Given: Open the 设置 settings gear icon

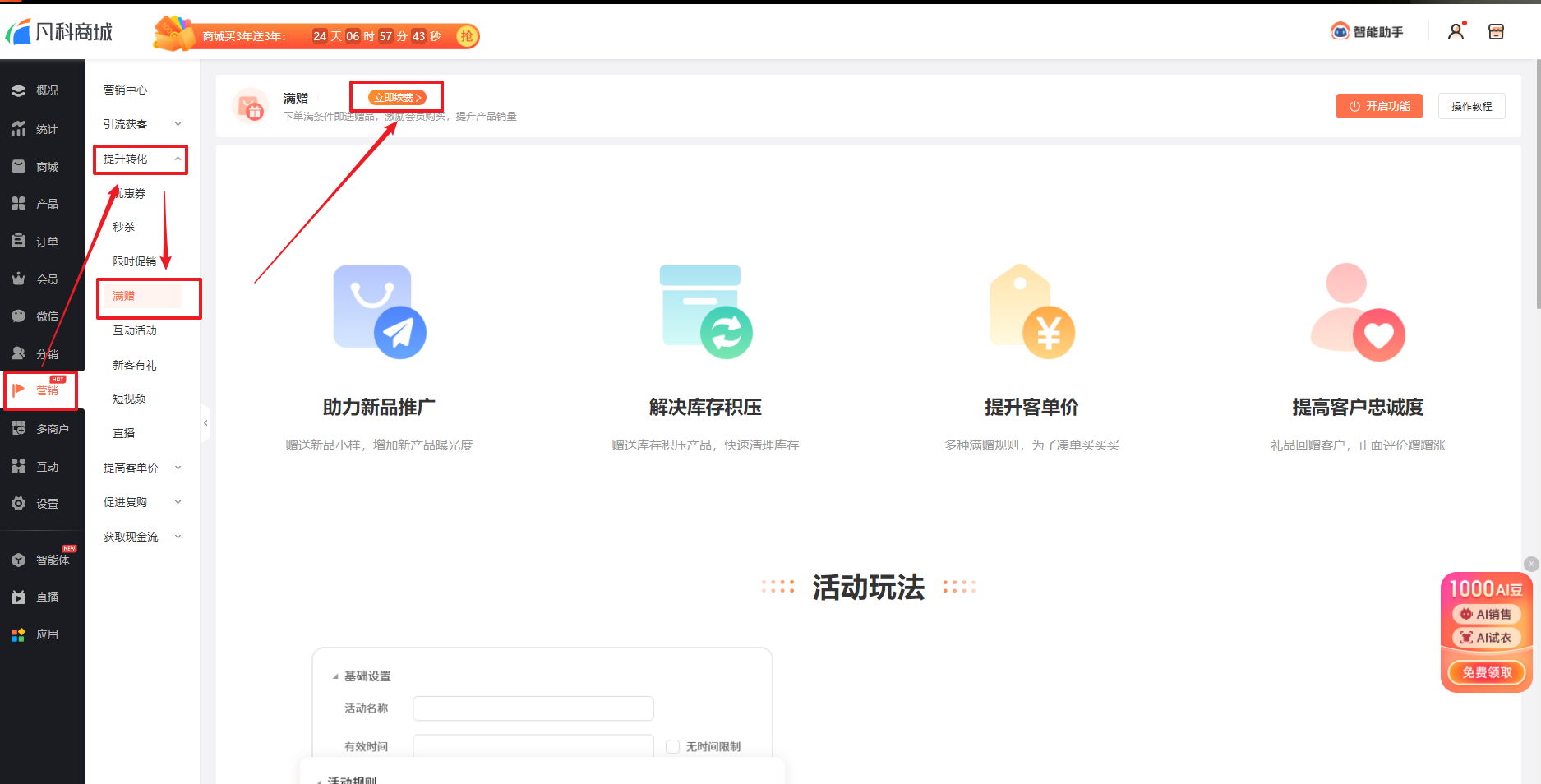Looking at the screenshot, I should point(18,503).
